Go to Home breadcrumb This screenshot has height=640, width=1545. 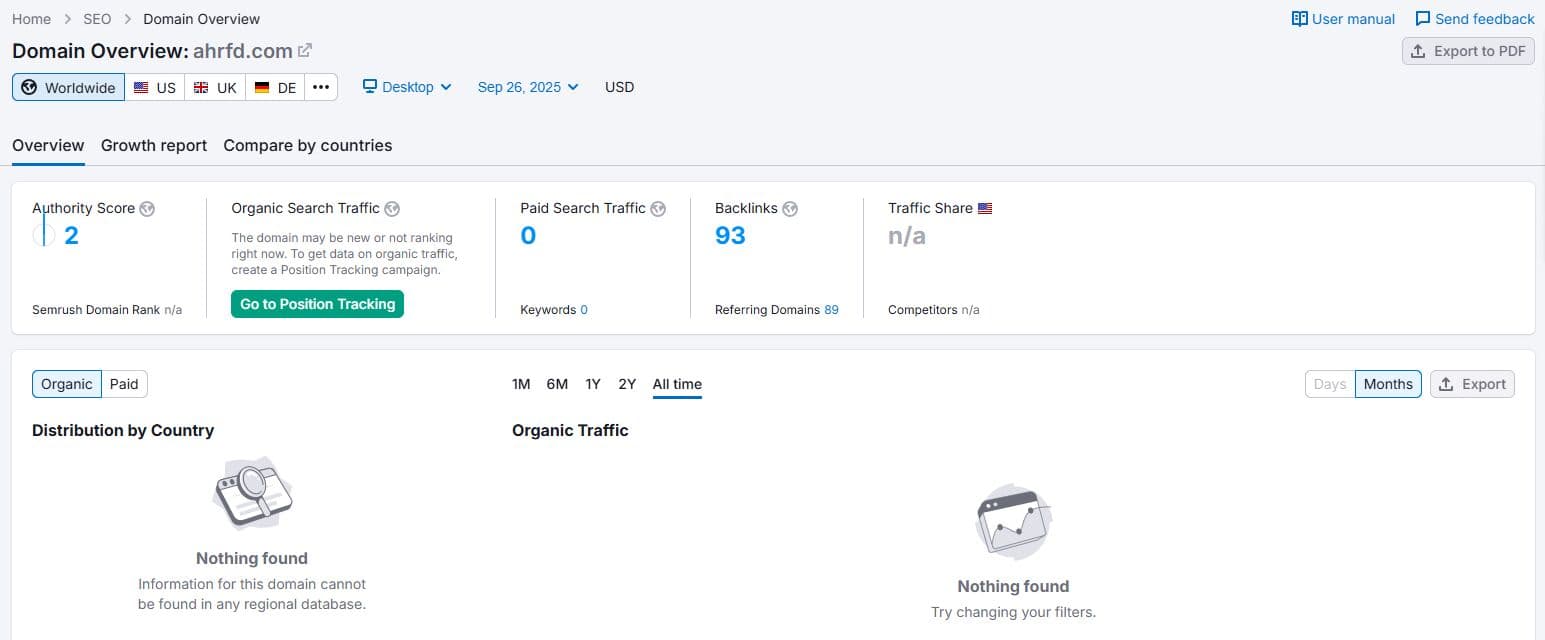coord(31,19)
